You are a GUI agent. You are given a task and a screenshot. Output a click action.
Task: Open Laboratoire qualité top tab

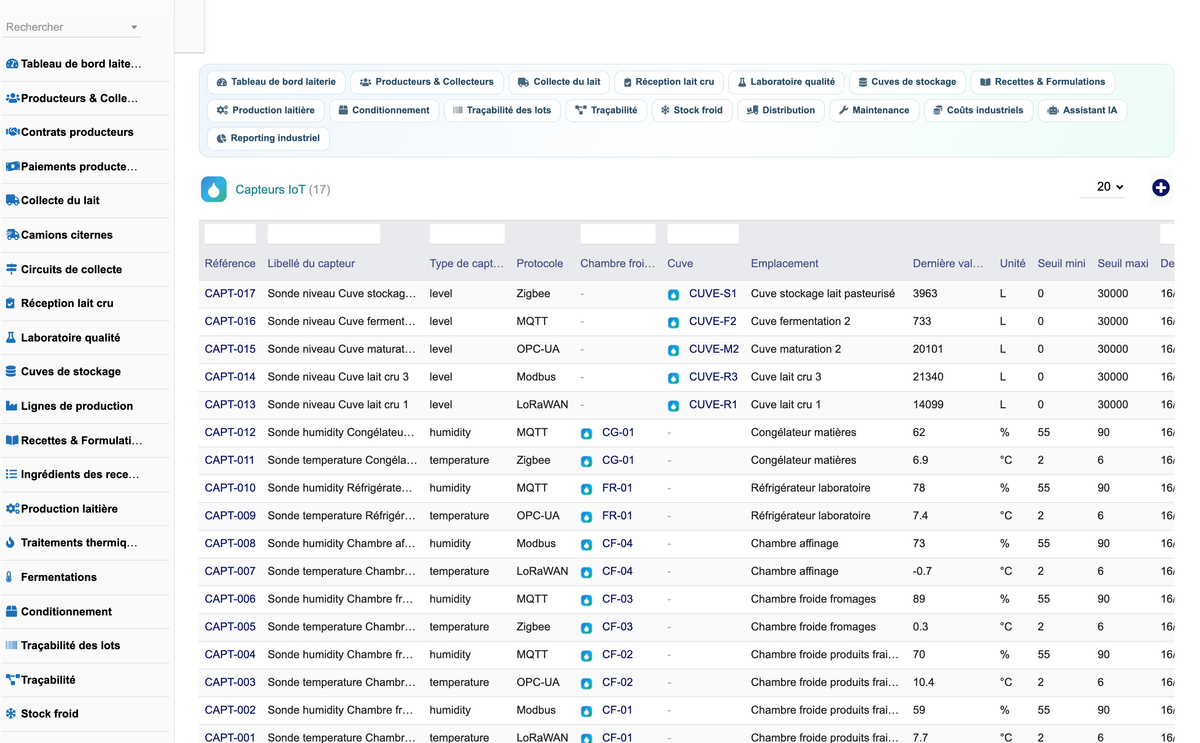point(786,82)
